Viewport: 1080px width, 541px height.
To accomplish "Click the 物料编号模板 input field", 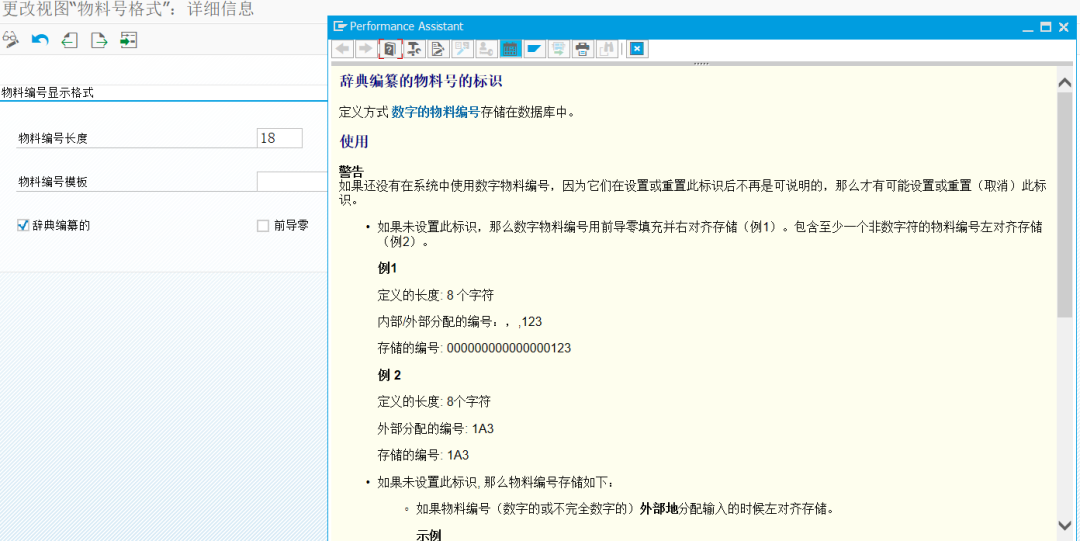I will point(292,182).
